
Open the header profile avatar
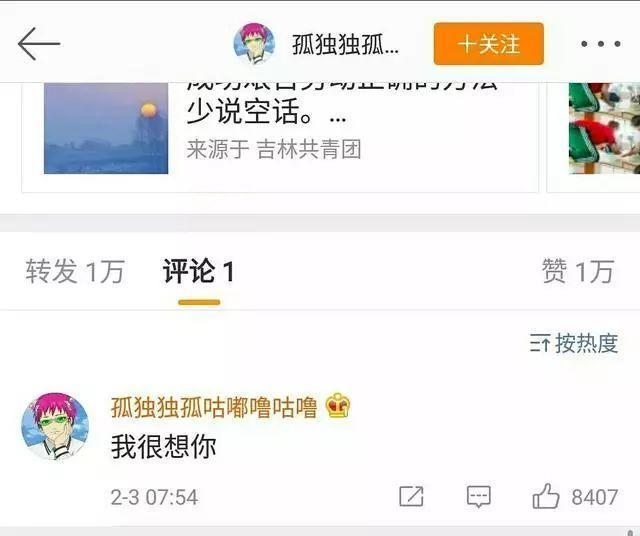[x=254, y=44]
